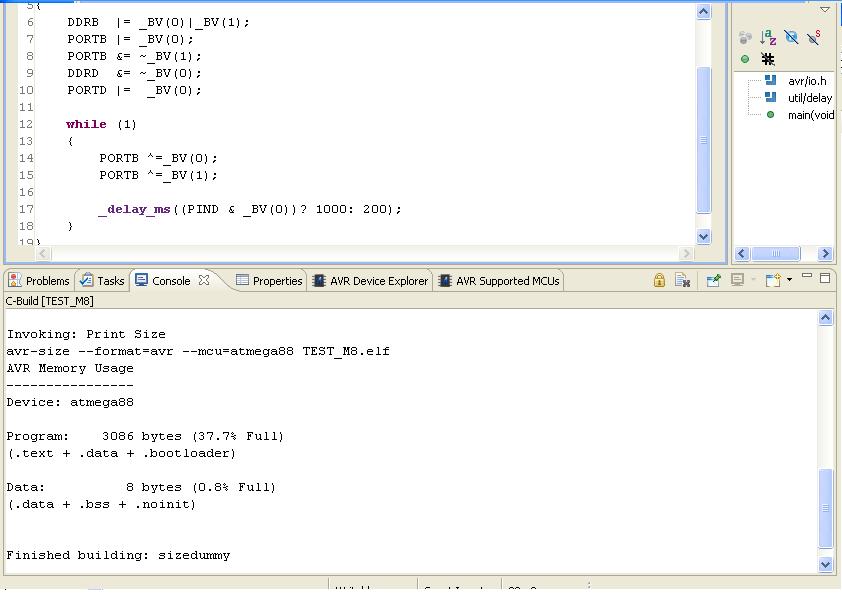Click 'AVR Memory Usage' heading
This screenshot has height=596, width=842.
pos(70,368)
